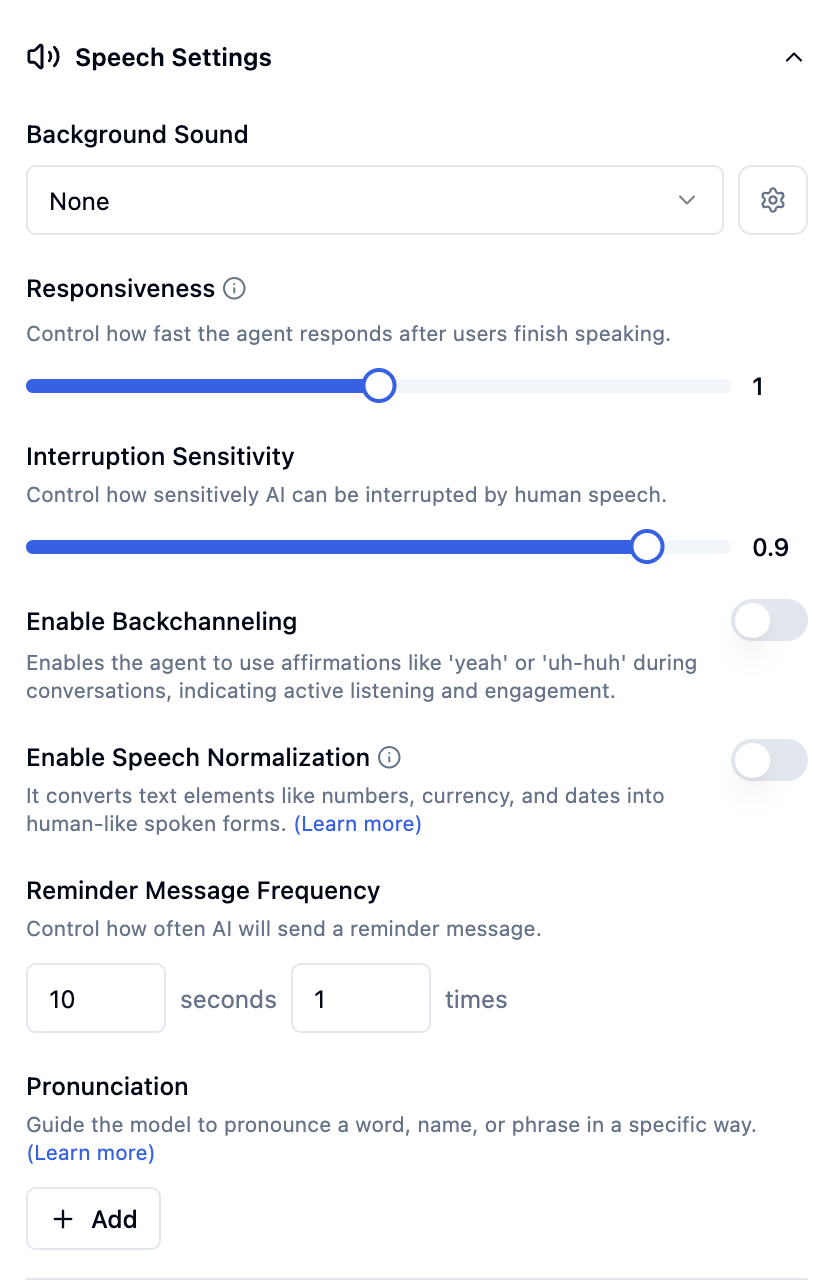
Task: Click the Interruption Sensitivity slider handle
Action: pyautogui.click(x=647, y=546)
